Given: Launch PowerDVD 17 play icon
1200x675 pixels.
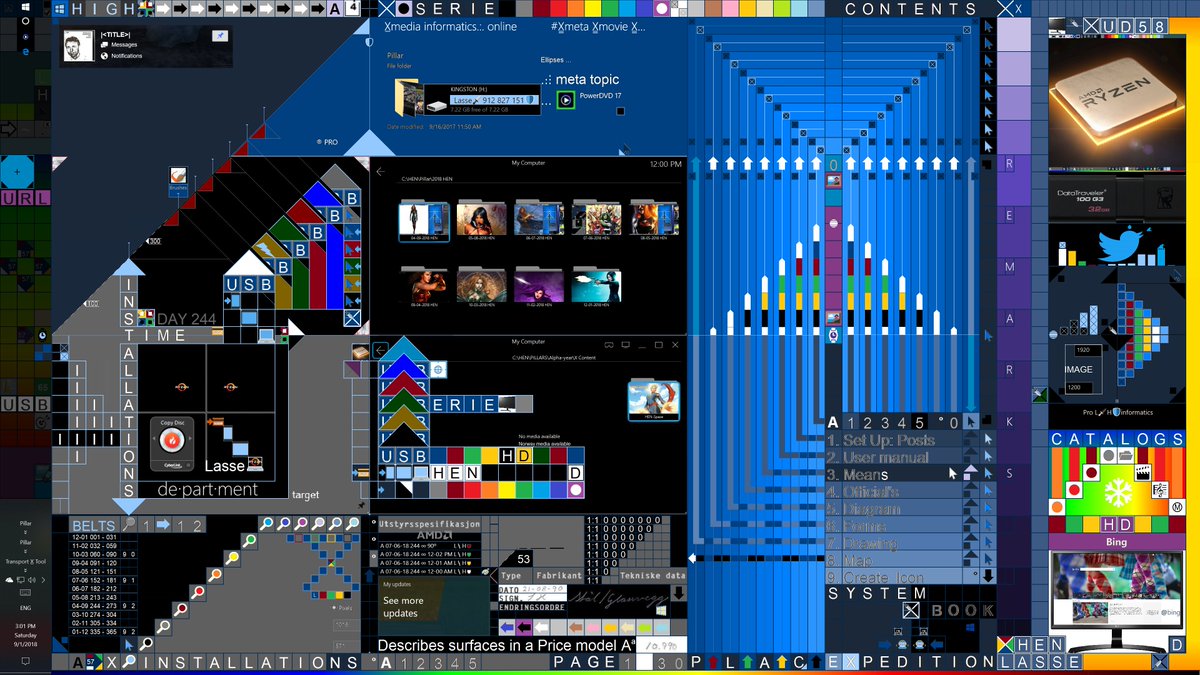Looking at the screenshot, I should (x=566, y=100).
